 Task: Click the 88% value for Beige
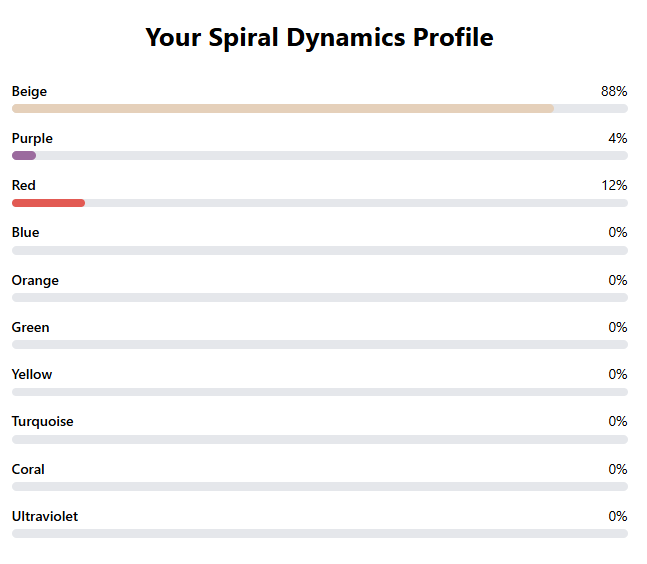614,91
